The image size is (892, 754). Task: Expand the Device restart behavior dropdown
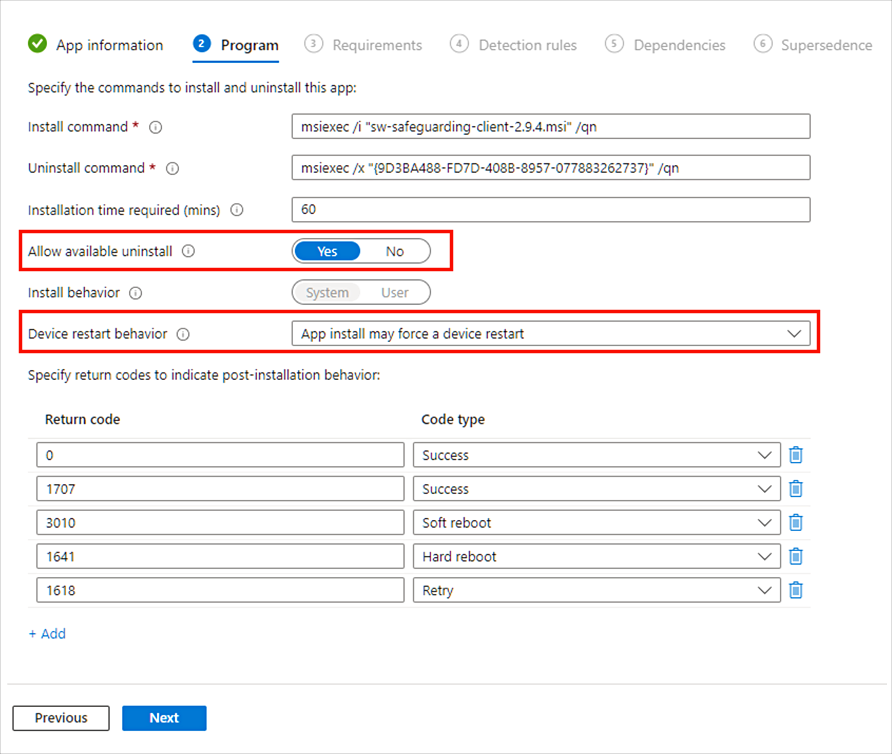[x=550, y=334]
